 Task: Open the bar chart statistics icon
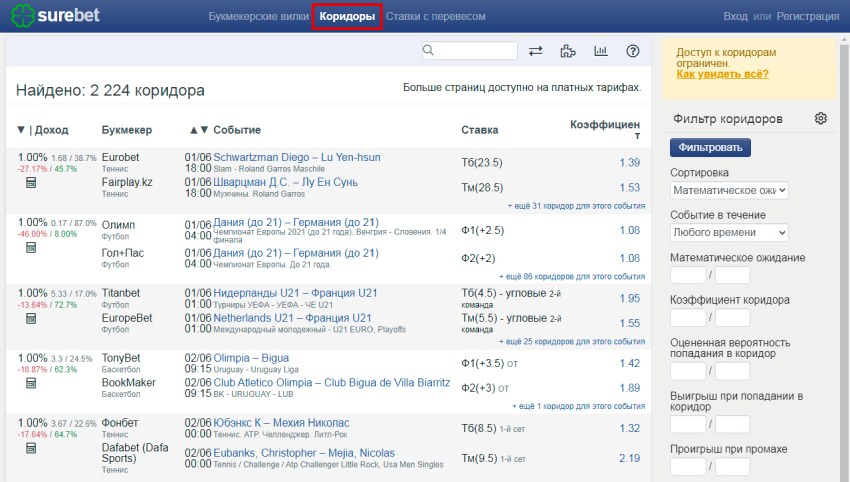point(601,51)
